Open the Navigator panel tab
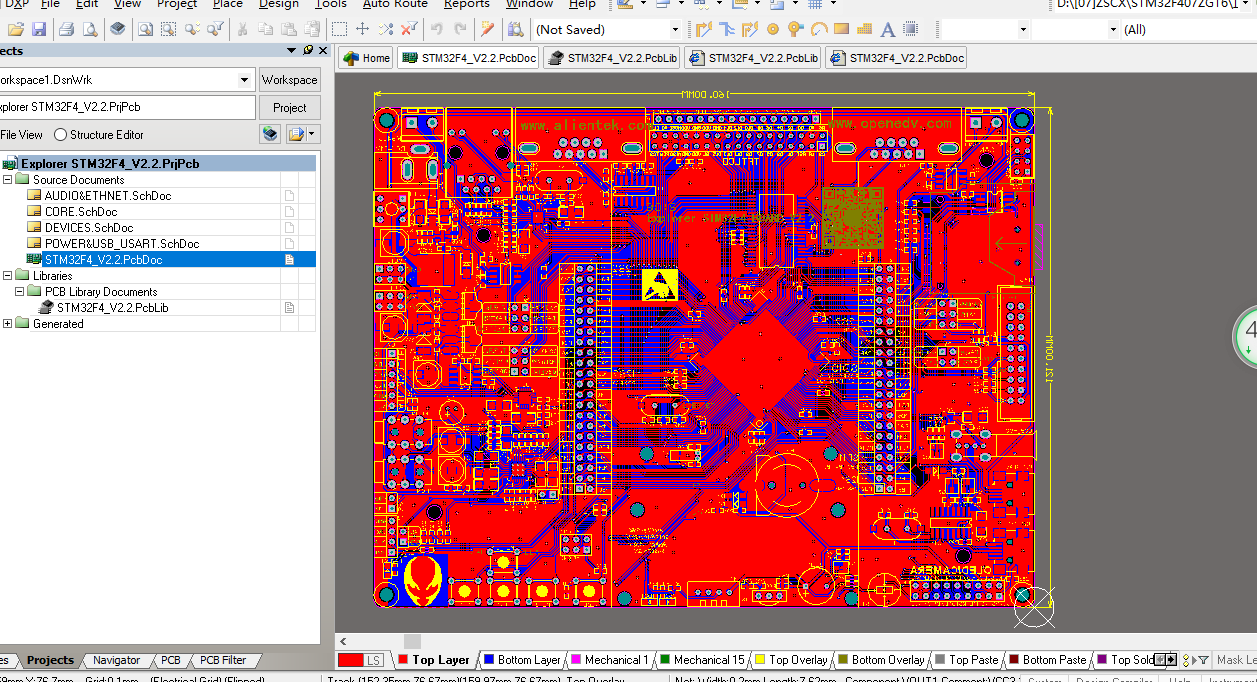1257x682 pixels. tap(116, 660)
